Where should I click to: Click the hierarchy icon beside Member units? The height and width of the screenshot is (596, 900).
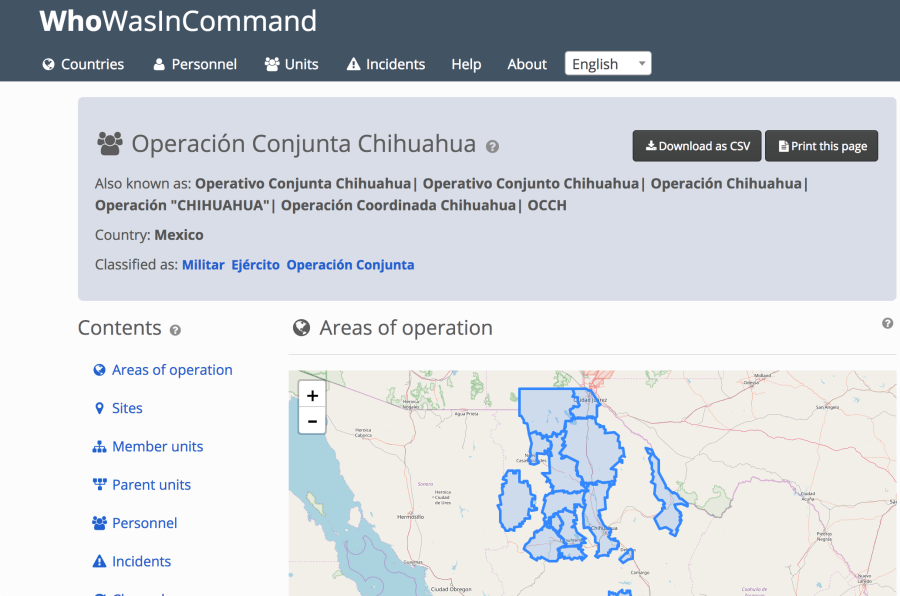coord(99,447)
